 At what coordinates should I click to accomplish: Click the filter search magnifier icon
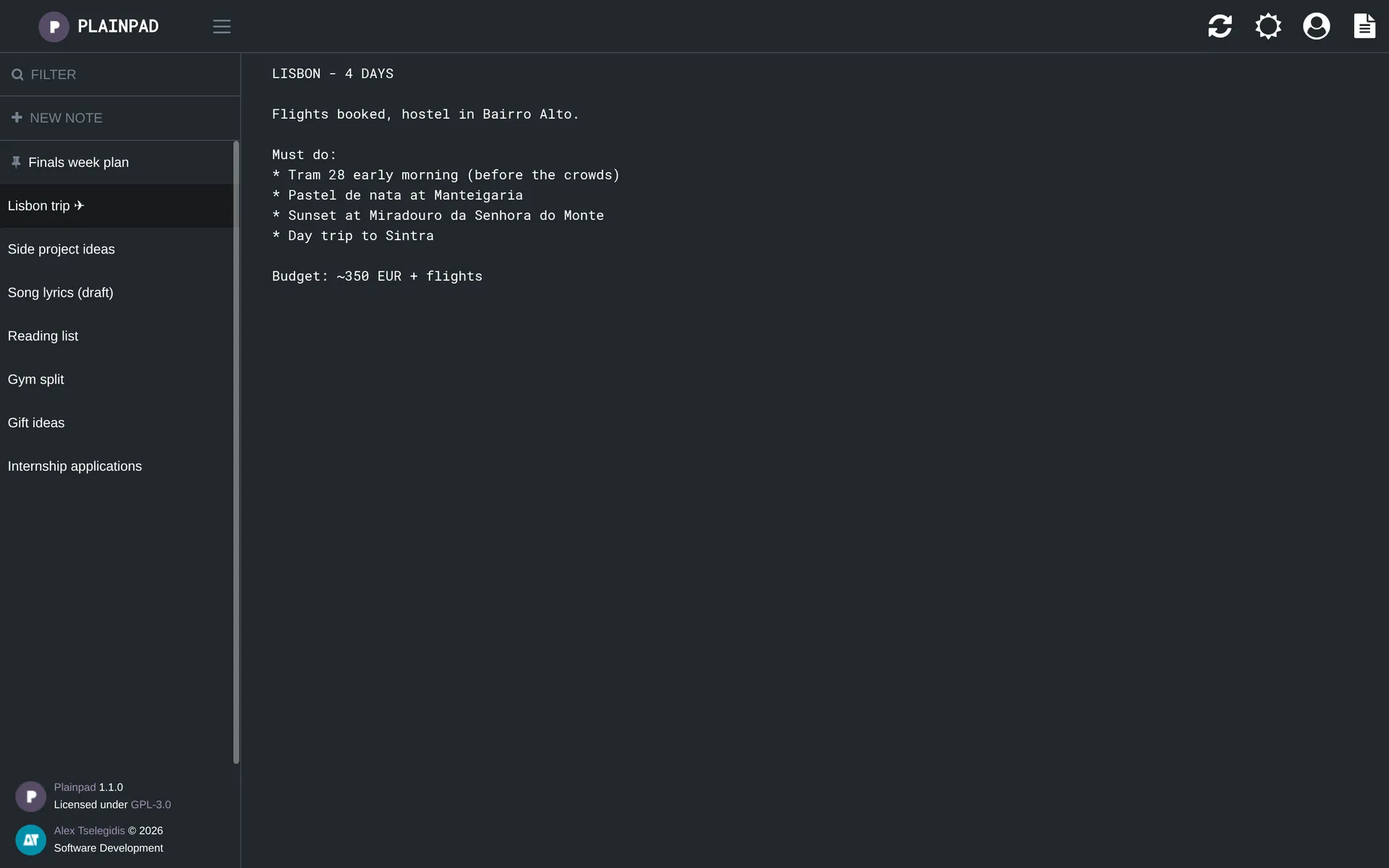click(x=17, y=75)
